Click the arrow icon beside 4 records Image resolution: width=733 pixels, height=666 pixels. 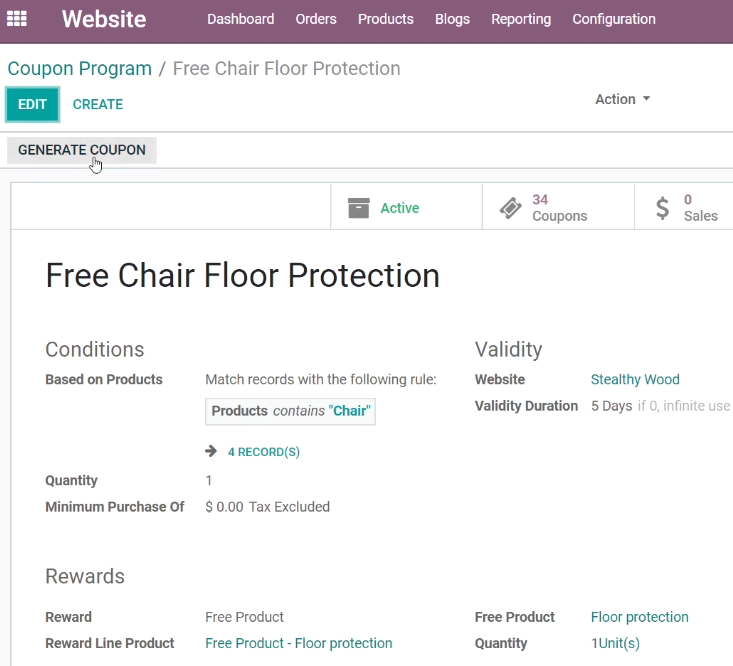pos(211,451)
